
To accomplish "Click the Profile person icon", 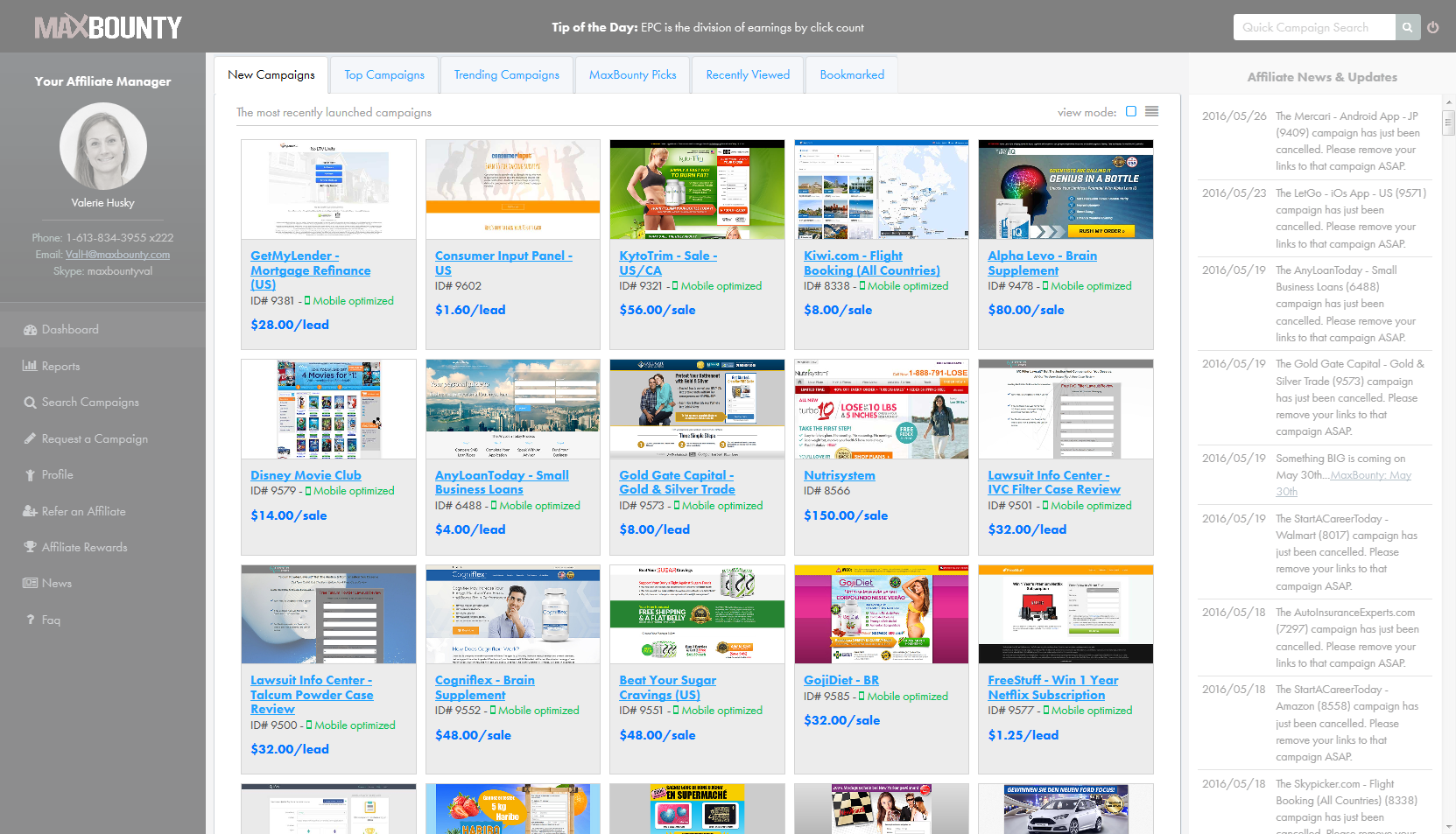I will pos(30,475).
